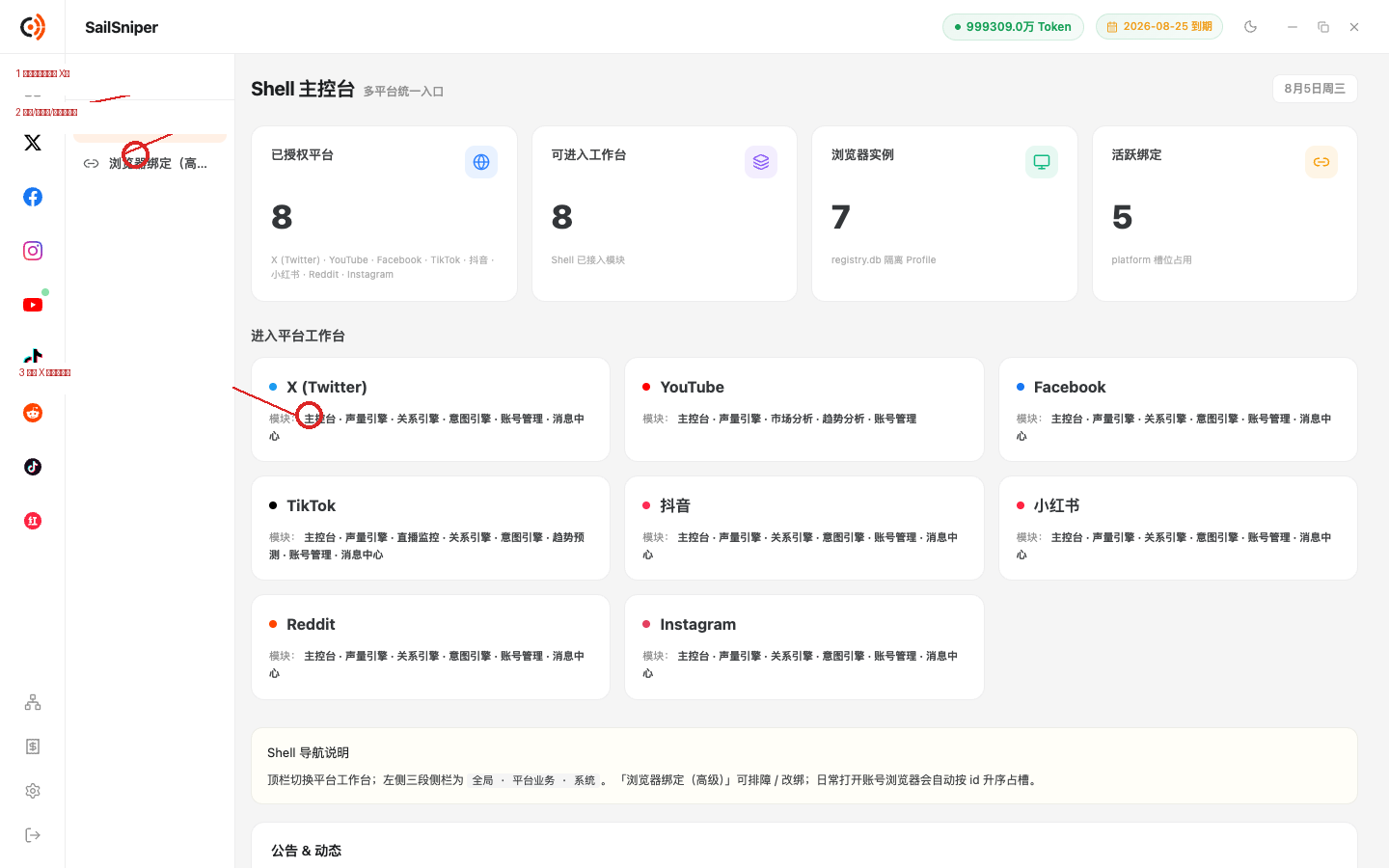Click the globe icon on 已授权平台 card
The height and width of the screenshot is (868, 1389).
point(481,162)
